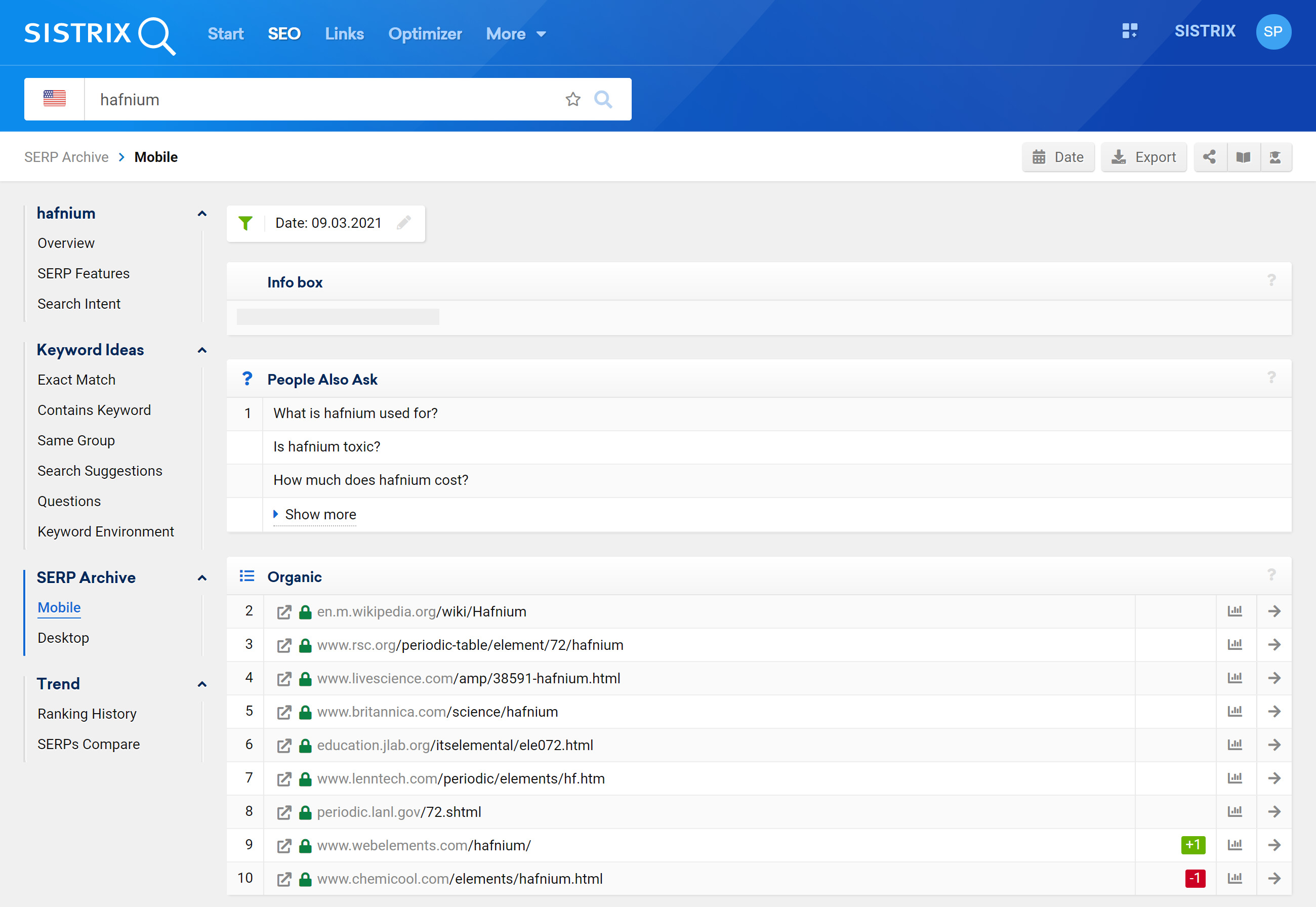The height and width of the screenshot is (907, 1316).
Task: Open Search Intent in the sidebar
Action: tap(79, 304)
